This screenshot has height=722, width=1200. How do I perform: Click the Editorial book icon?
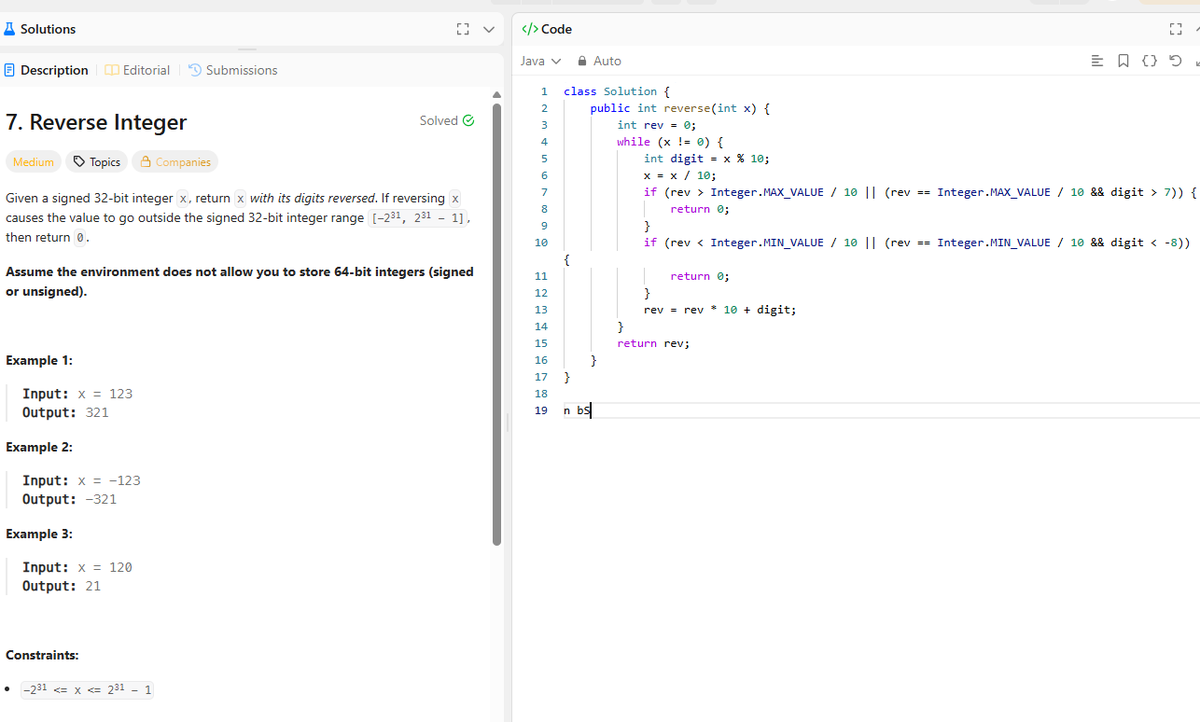(x=112, y=70)
